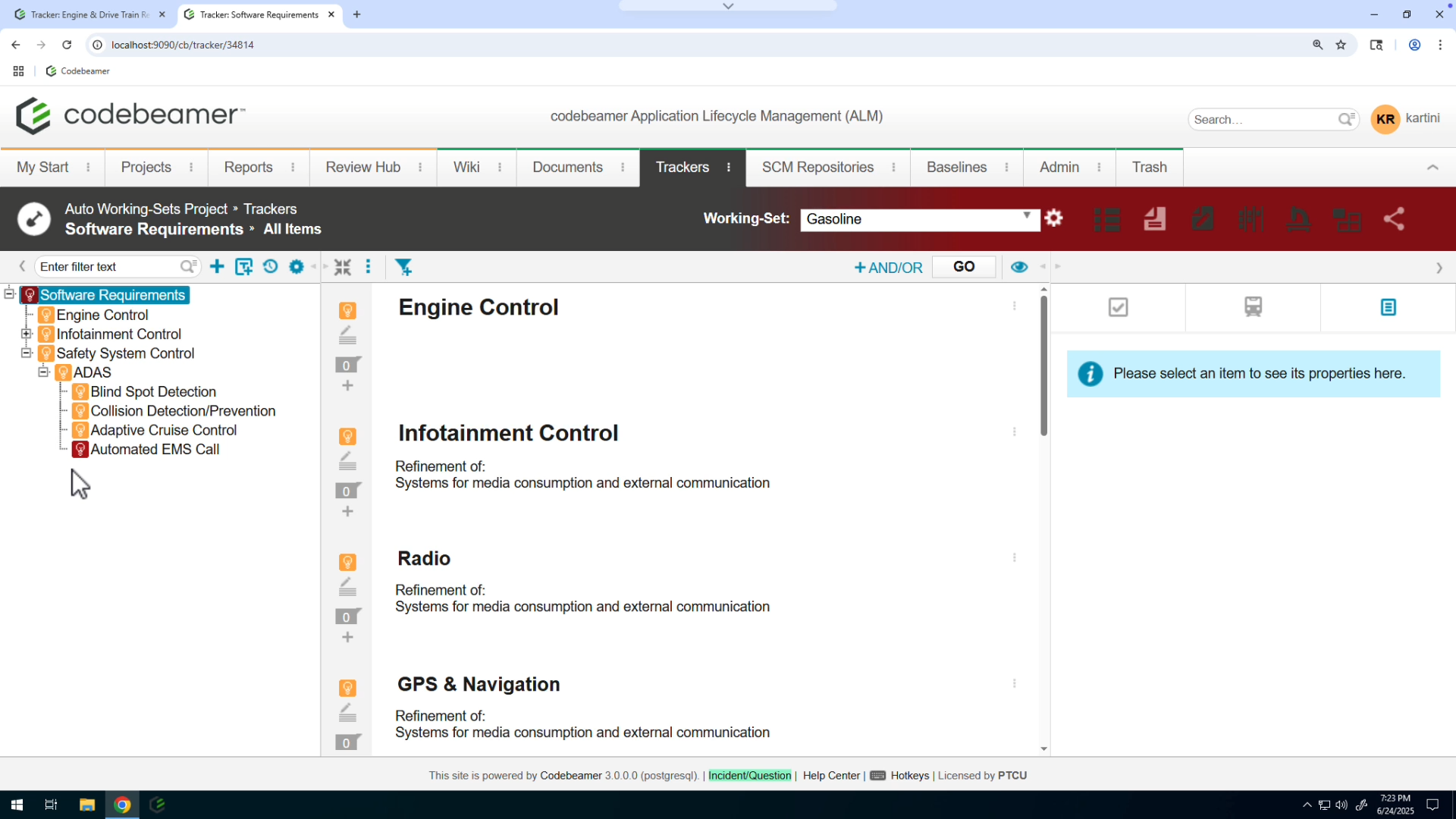Click the round tracker icon beside the breadcrumb

[x=34, y=219]
